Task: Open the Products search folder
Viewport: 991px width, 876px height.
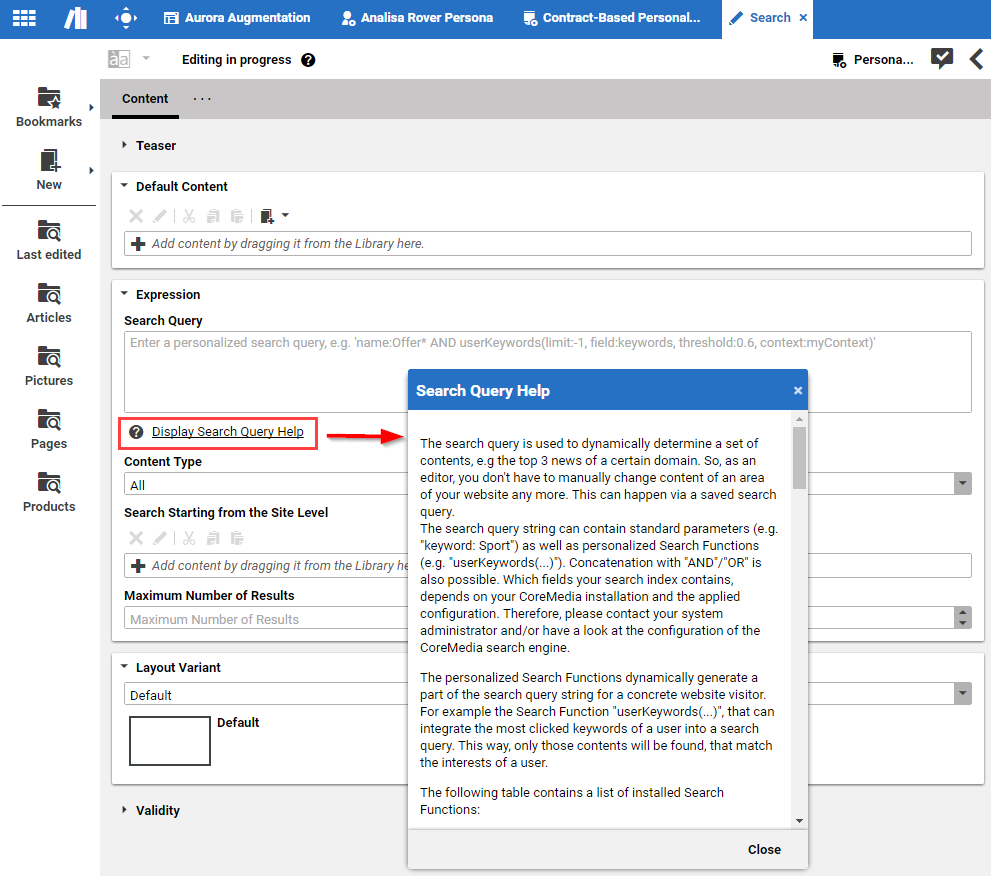Action: pos(49,484)
